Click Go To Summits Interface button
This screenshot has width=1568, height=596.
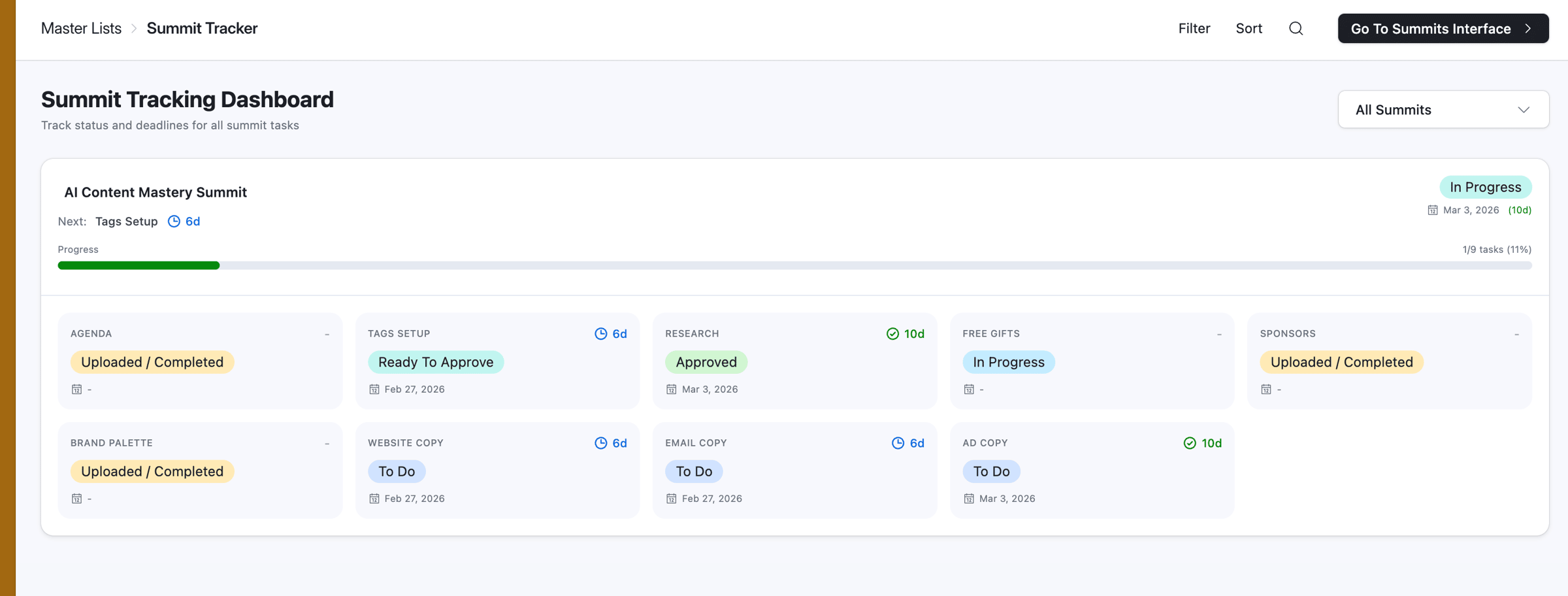pyautogui.click(x=1443, y=29)
